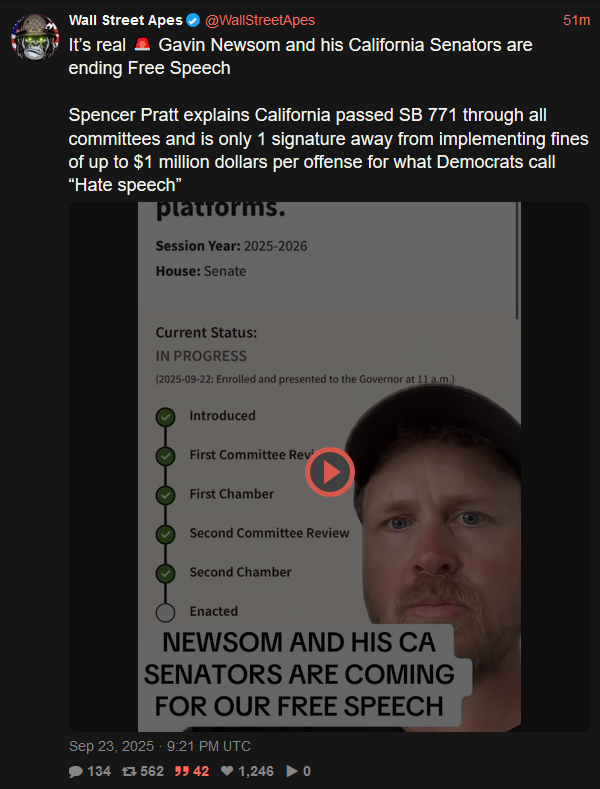Click the video caption about free speech
Viewport: 600px width, 789px height.
coord(299,674)
